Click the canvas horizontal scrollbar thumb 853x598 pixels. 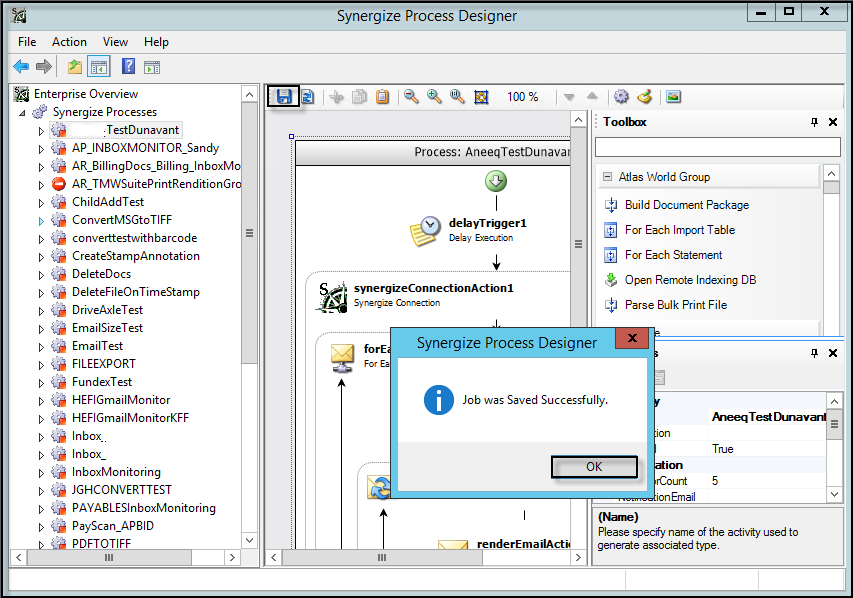[x=382, y=557]
